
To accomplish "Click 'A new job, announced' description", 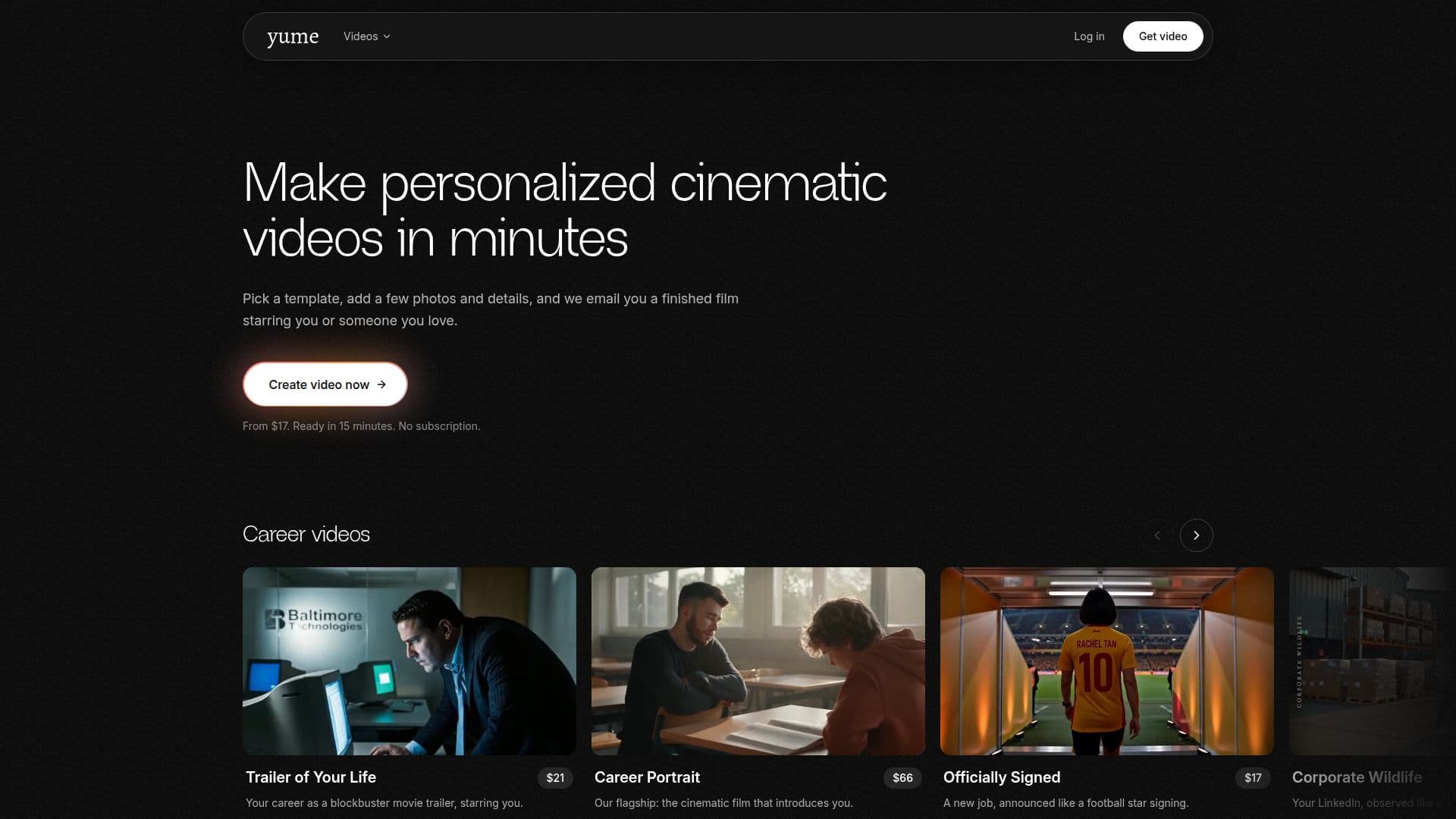I will 1065,803.
